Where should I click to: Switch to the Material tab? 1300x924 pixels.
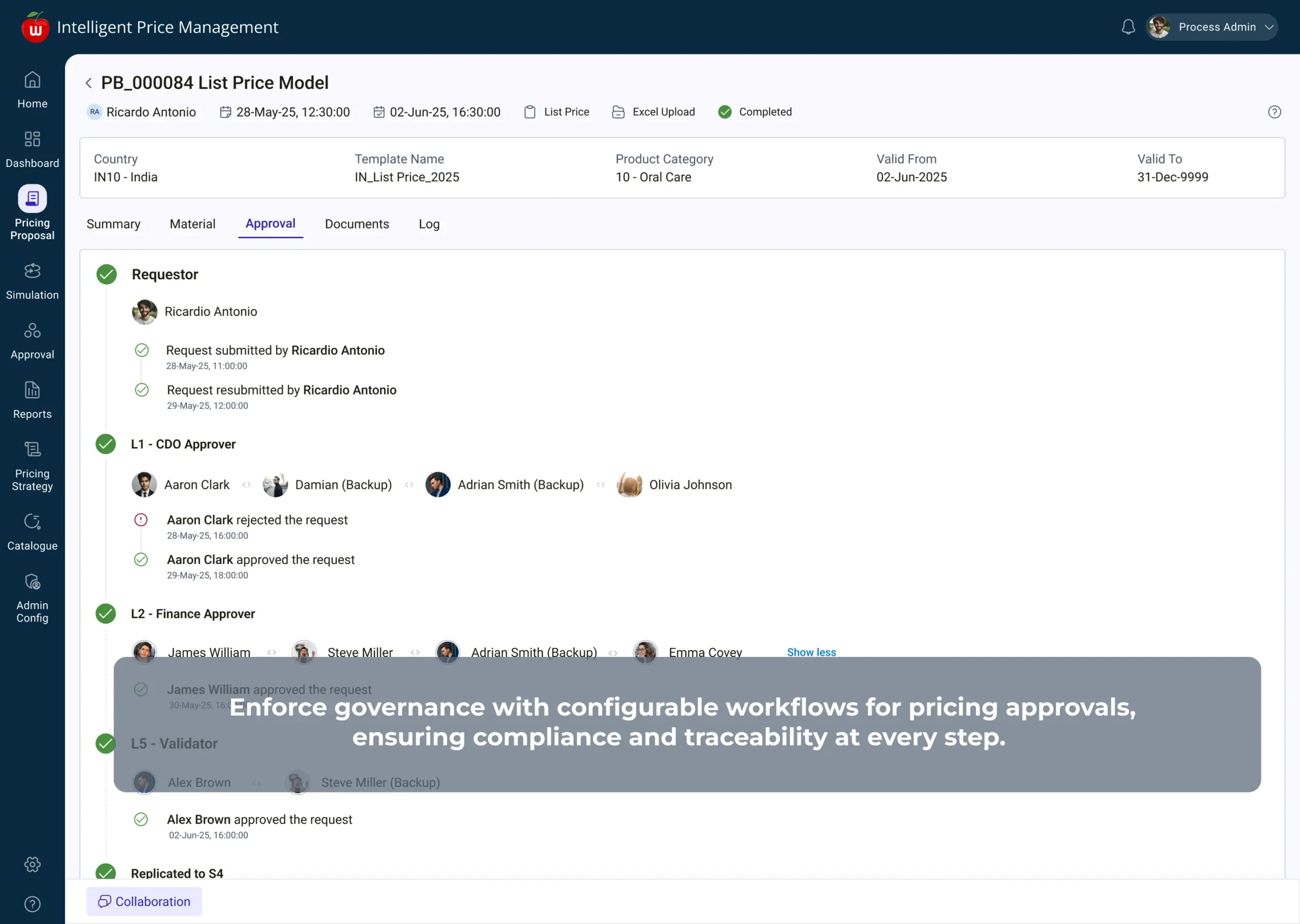coord(192,223)
